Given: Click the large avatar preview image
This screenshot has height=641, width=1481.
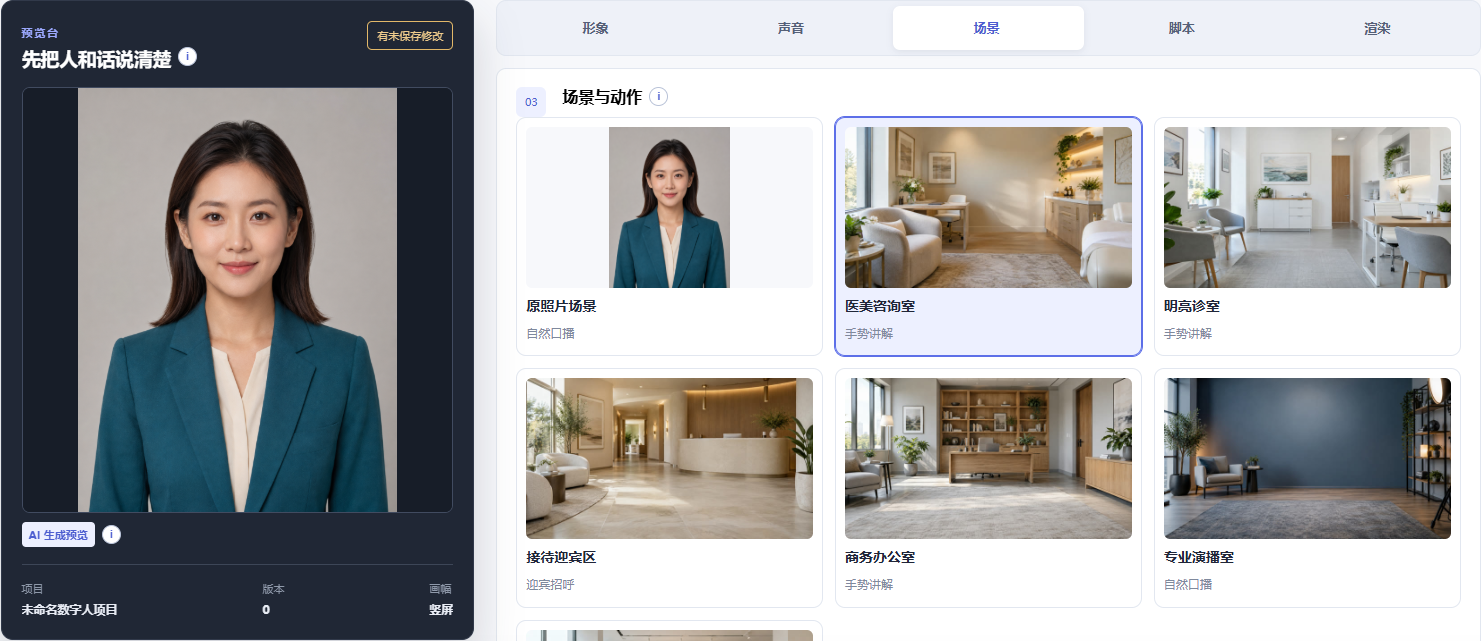Looking at the screenshot, I should 237,300.
